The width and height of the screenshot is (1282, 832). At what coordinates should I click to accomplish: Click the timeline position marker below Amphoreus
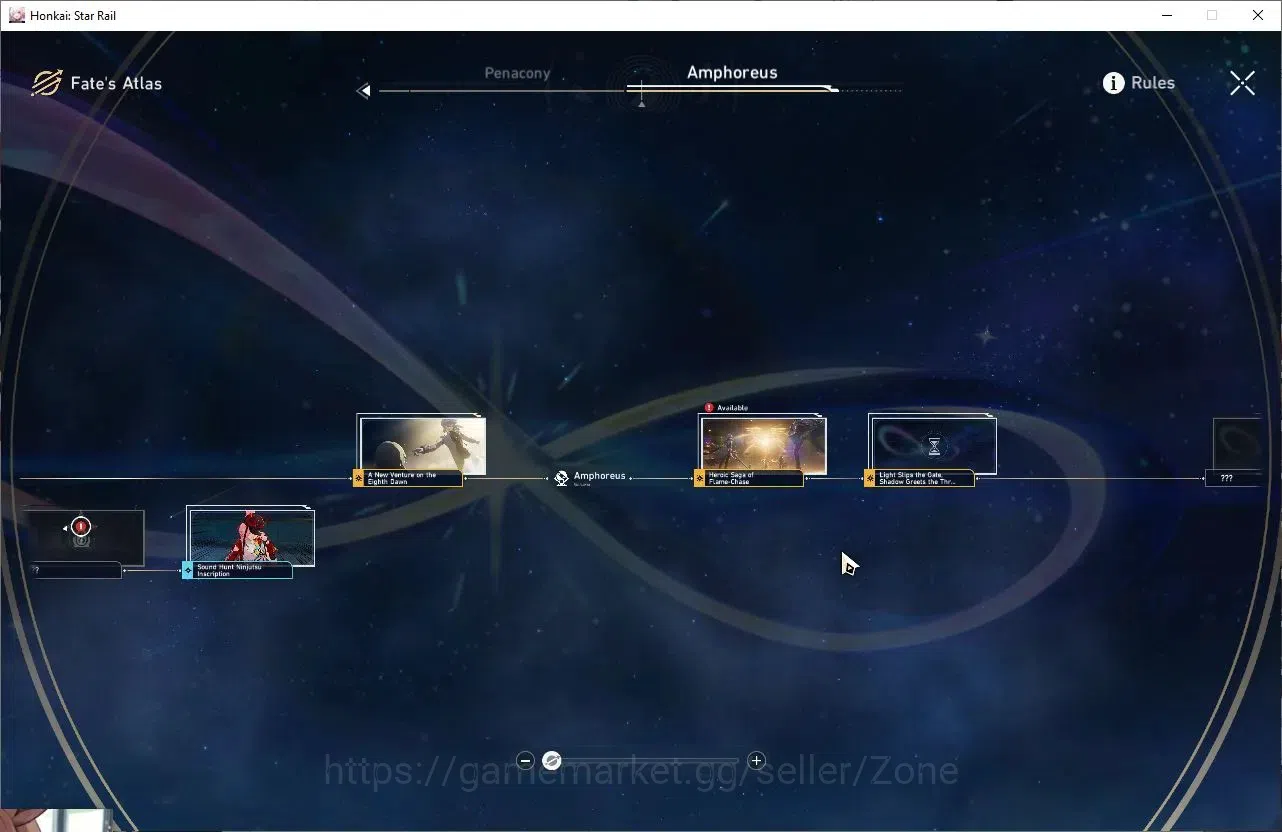click(641, 102)
